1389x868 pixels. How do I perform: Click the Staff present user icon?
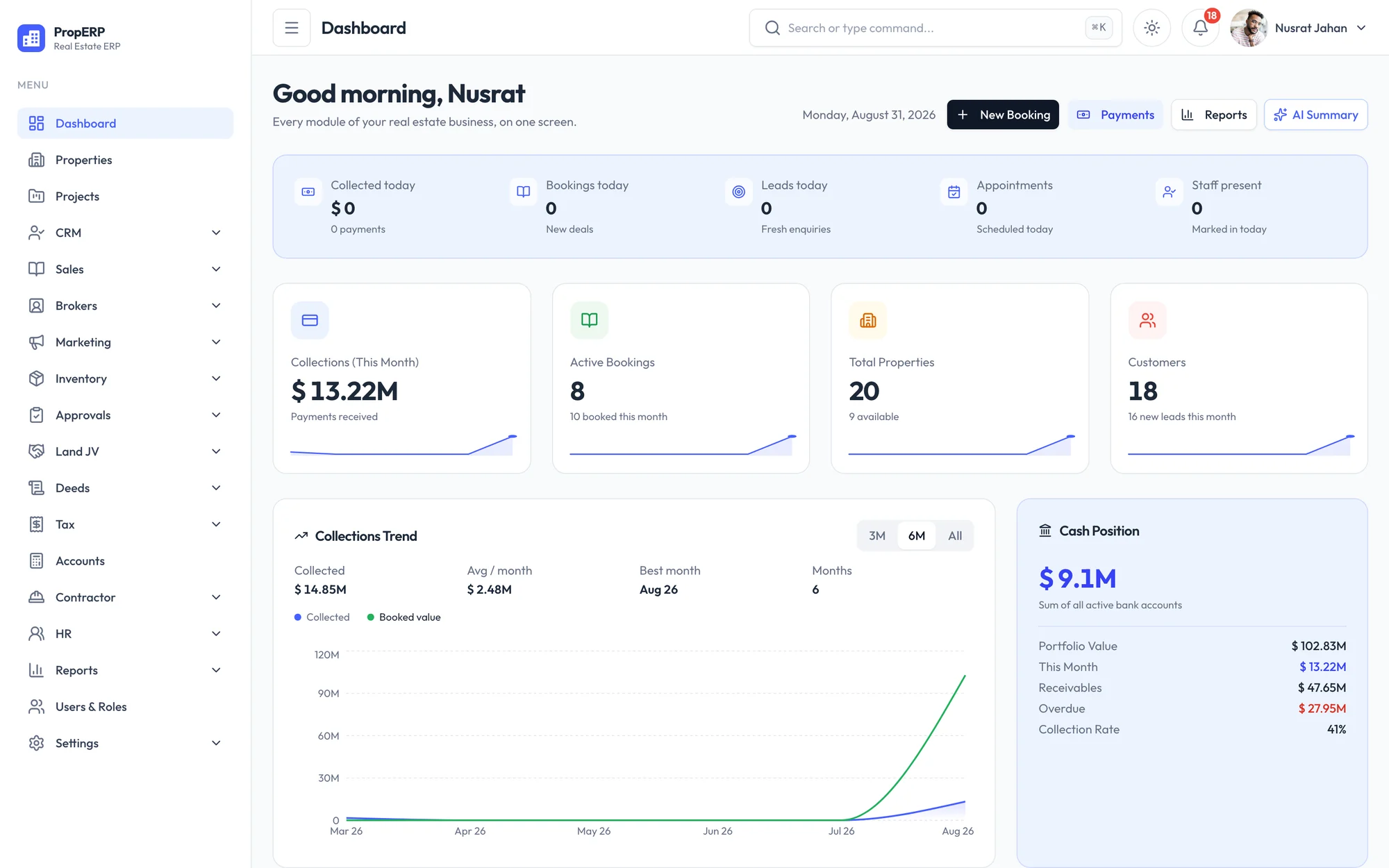click(1170, 192)
